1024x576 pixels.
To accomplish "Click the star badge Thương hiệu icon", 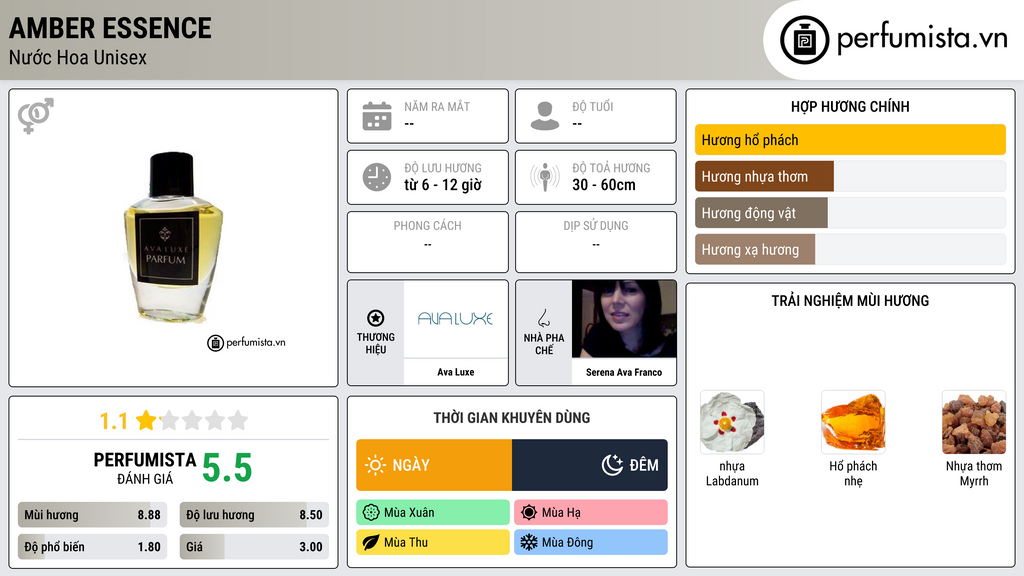I will click(x=376, y=318).
